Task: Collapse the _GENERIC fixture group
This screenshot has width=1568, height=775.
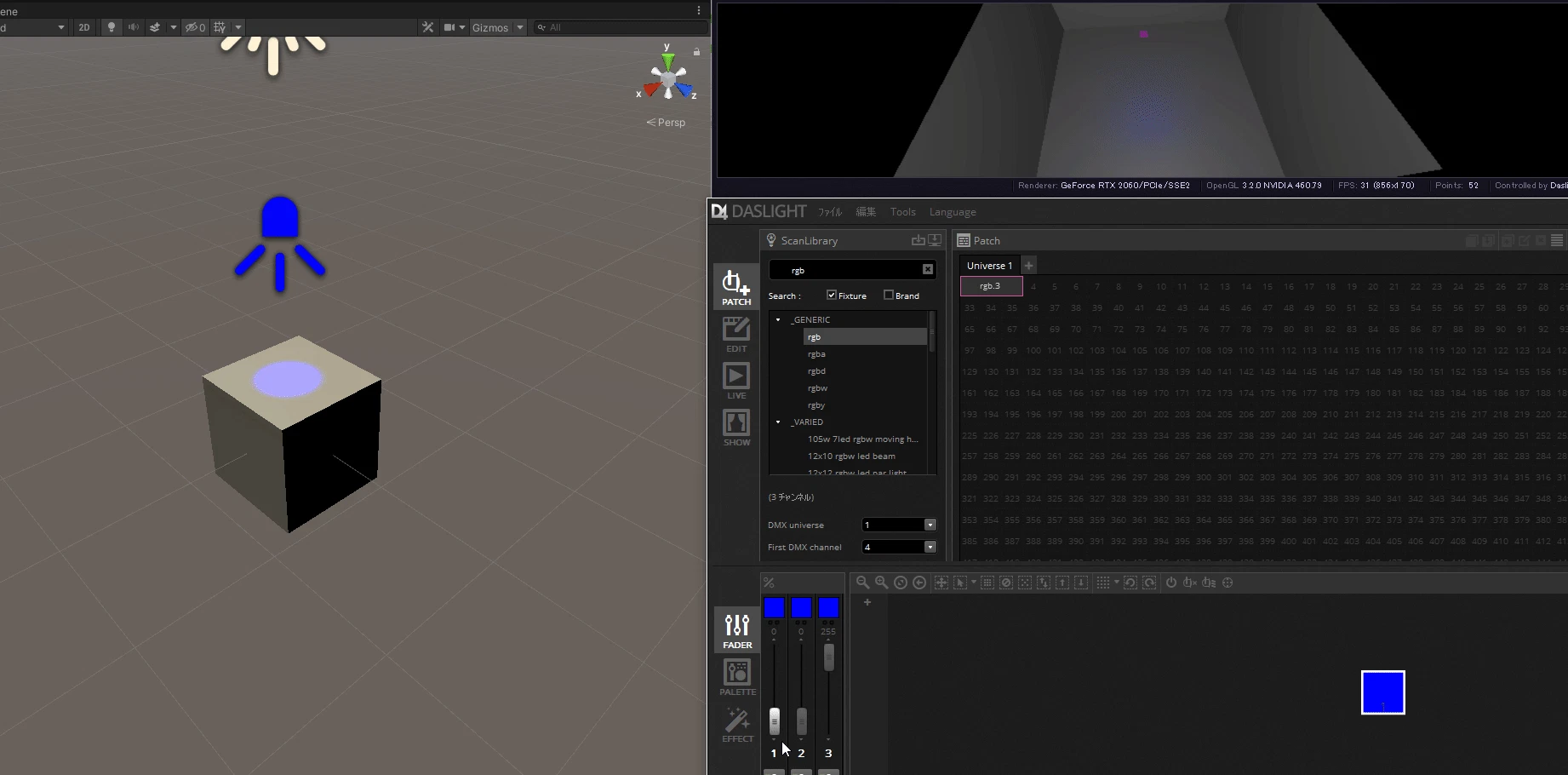Action: pyautogui.click(x=778, y=319)
